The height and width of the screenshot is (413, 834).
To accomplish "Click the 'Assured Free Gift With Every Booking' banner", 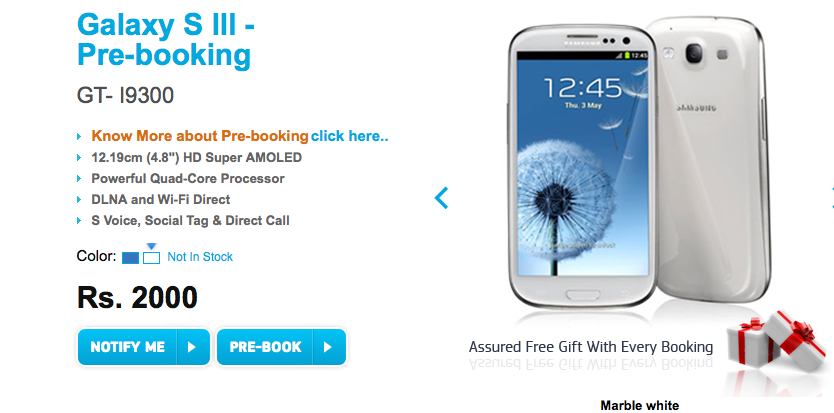I will pyautogui.click(x=590, y=348).
